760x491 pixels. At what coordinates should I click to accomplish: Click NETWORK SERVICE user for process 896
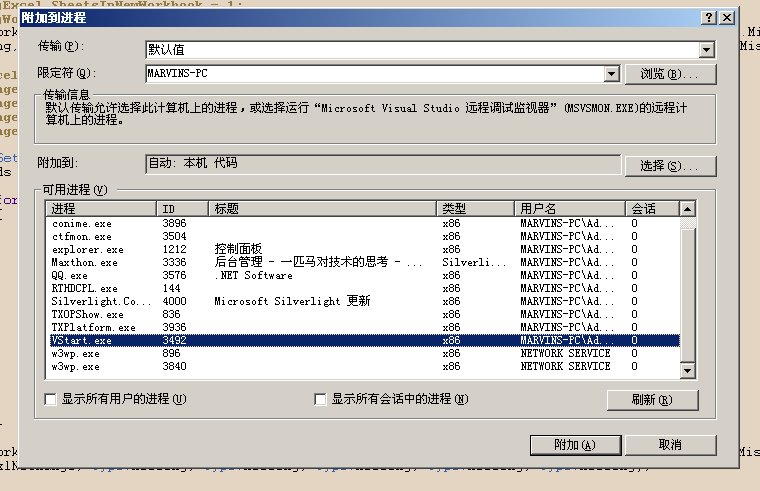pos(565,353)
